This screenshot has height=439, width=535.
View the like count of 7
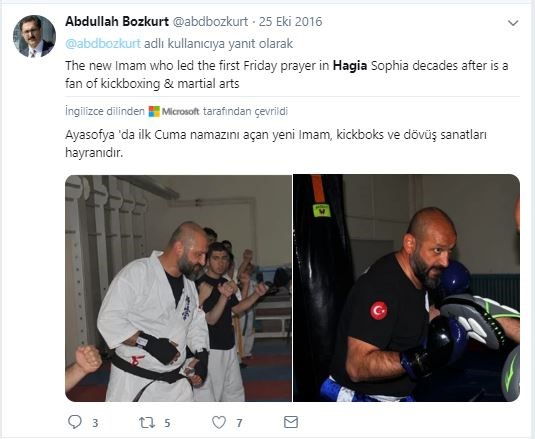239,423
